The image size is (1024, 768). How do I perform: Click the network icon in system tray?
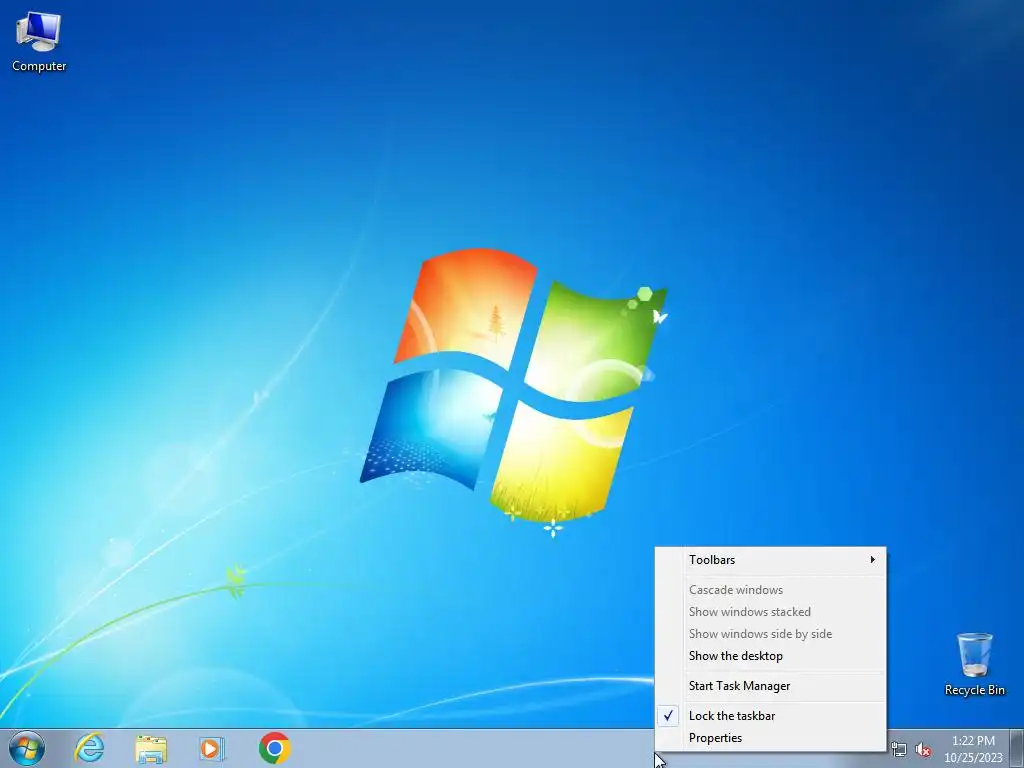[x=899, y=750]
